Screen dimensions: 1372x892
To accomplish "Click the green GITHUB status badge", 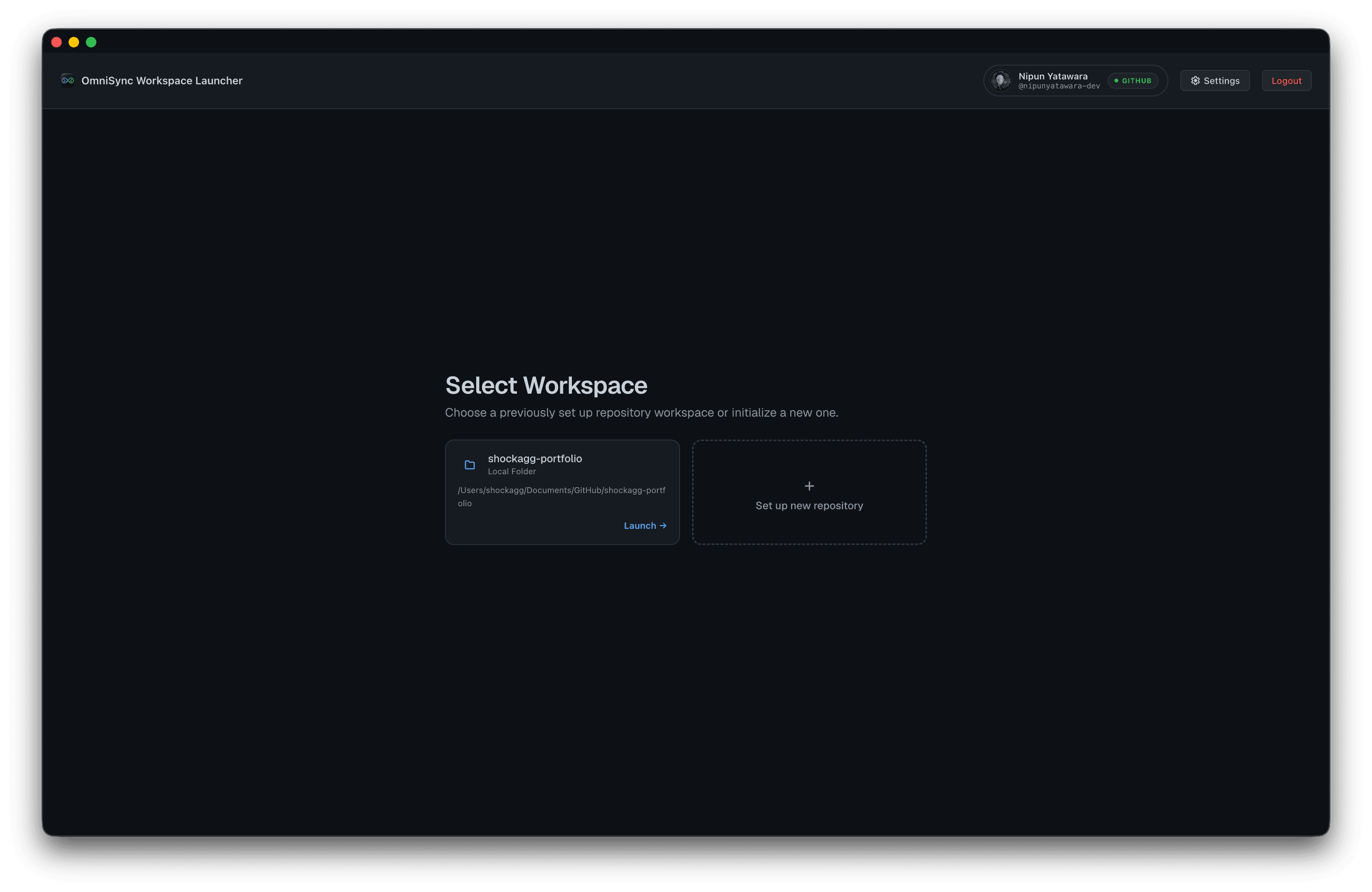I will [x=1133, y=81].
